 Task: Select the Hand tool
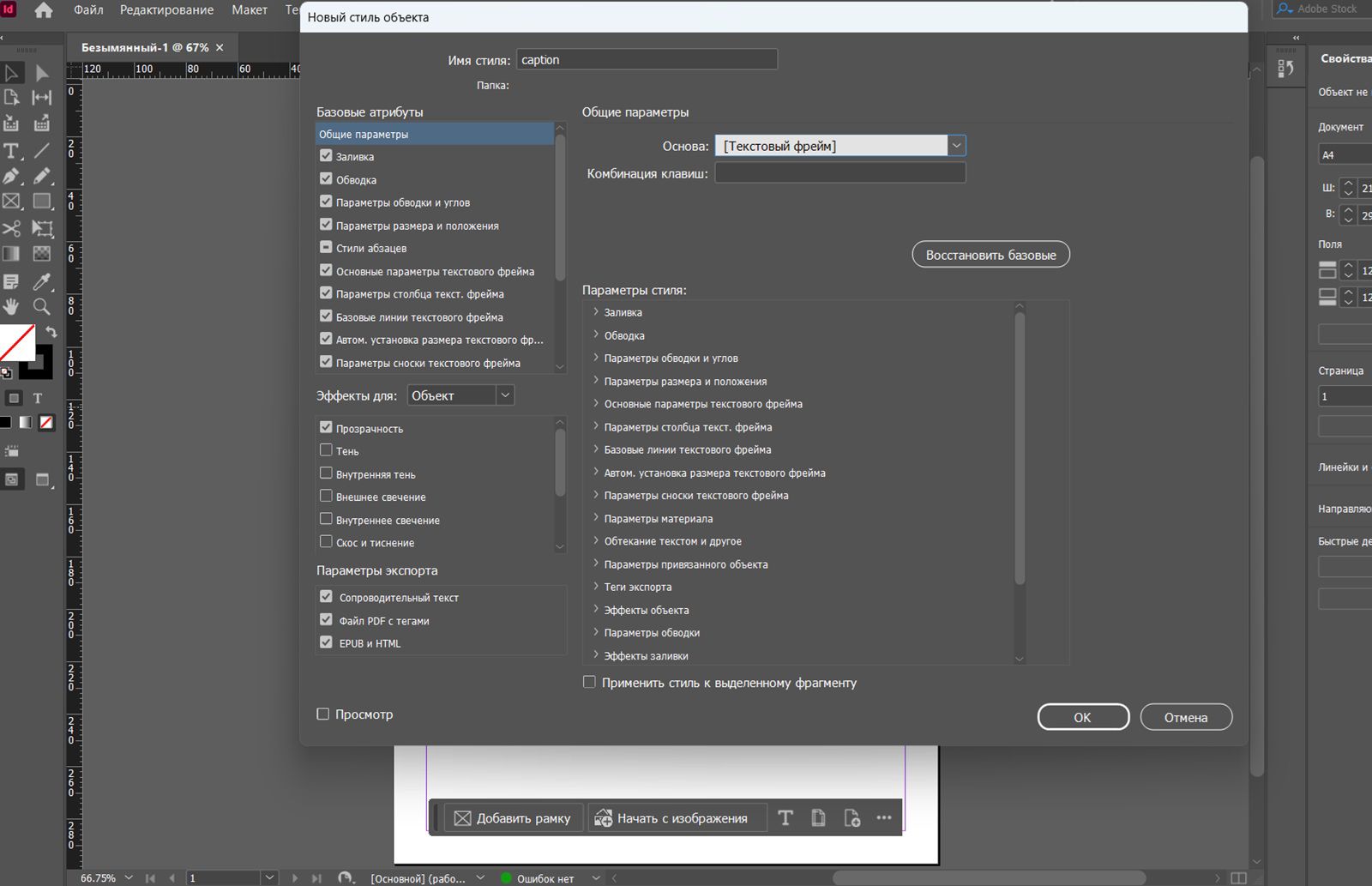[x=12, y=306]
